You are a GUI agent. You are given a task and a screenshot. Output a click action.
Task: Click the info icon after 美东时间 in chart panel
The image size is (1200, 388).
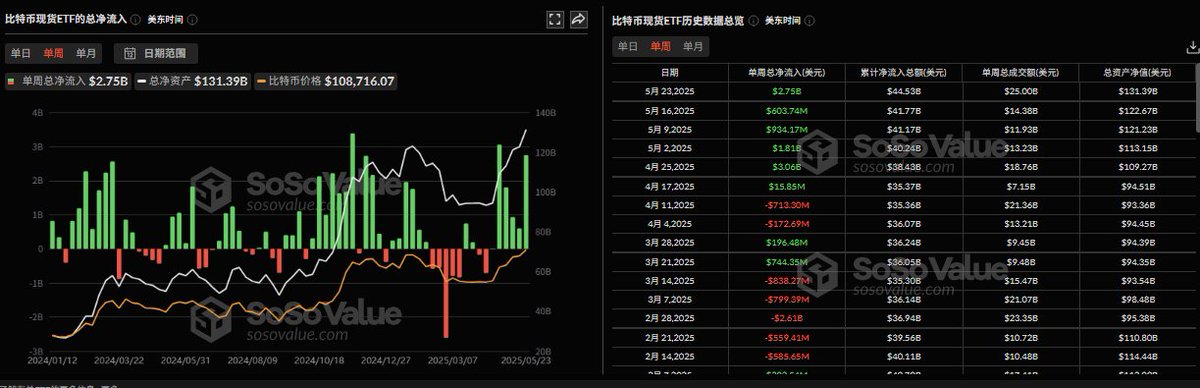192,19
